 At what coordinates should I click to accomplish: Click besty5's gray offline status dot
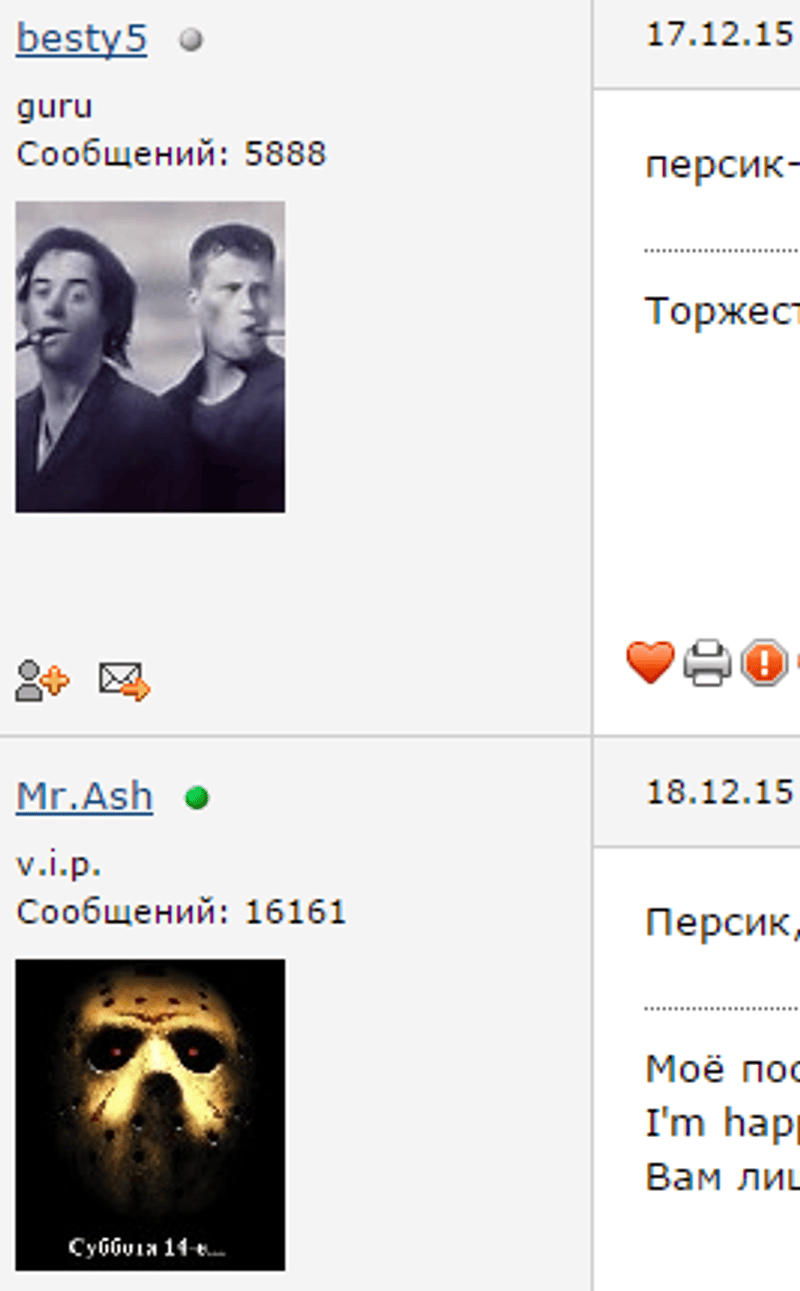coord(191,40)
